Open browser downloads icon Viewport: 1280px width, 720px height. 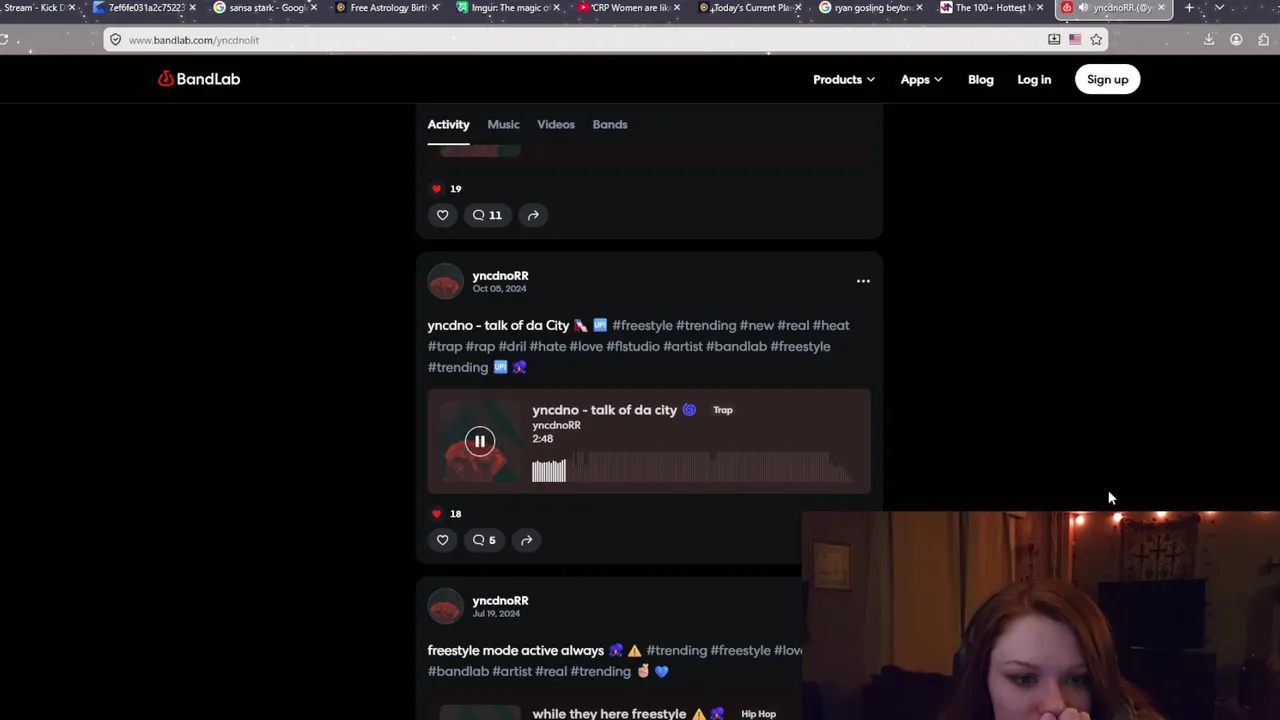coord(1209,40)
